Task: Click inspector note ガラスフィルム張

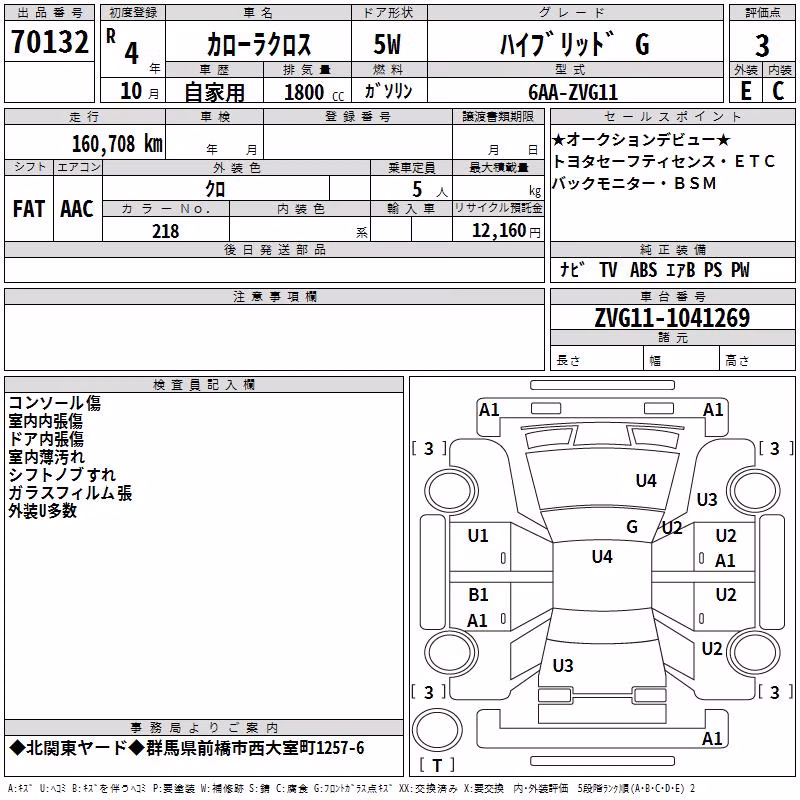Action: coord(70,492)
